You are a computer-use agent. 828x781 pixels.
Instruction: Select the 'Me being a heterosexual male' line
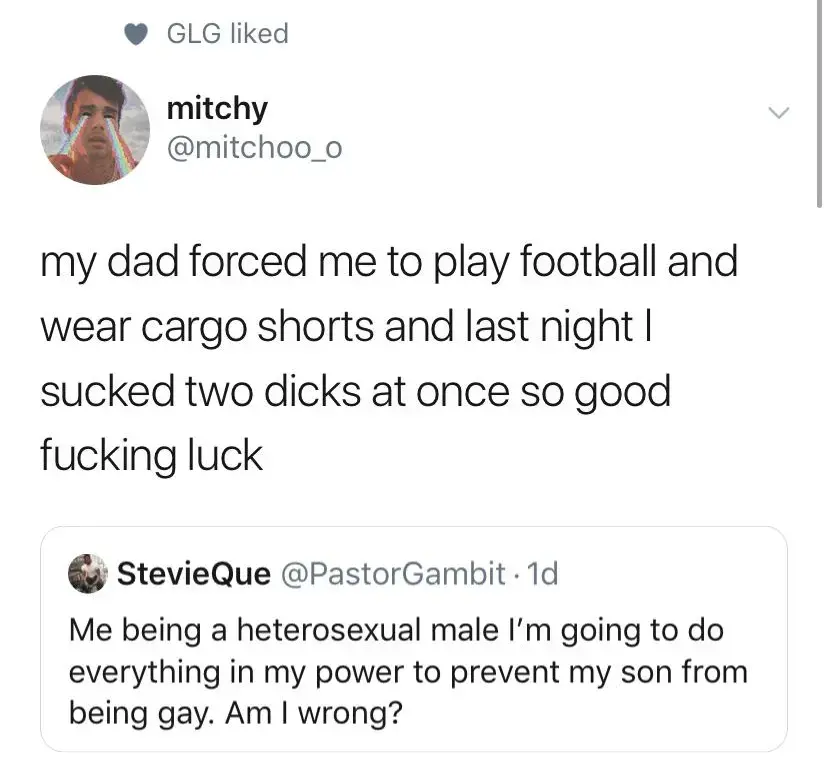[396, 631]
